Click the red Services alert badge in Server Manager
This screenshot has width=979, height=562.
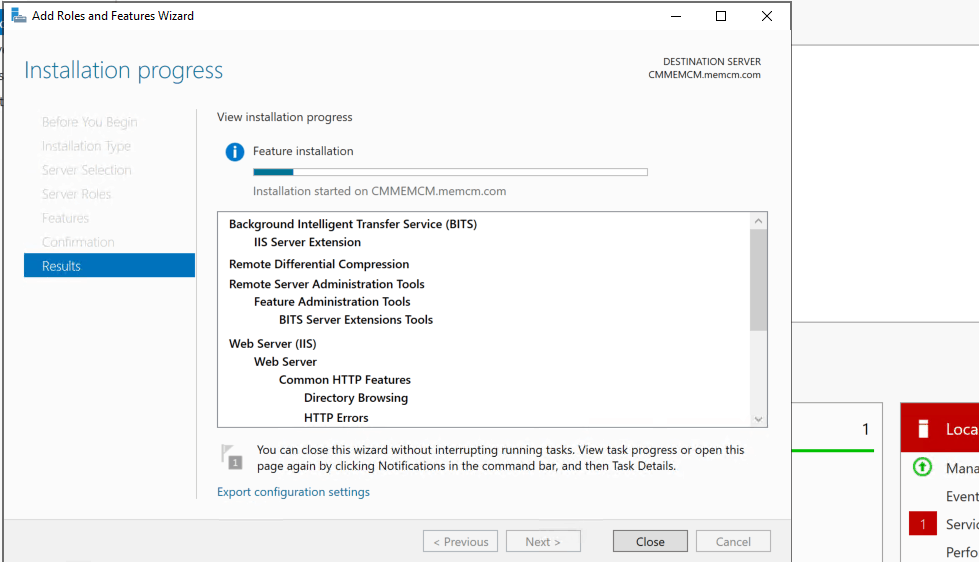pyautogui.click(x=923, y=524)
